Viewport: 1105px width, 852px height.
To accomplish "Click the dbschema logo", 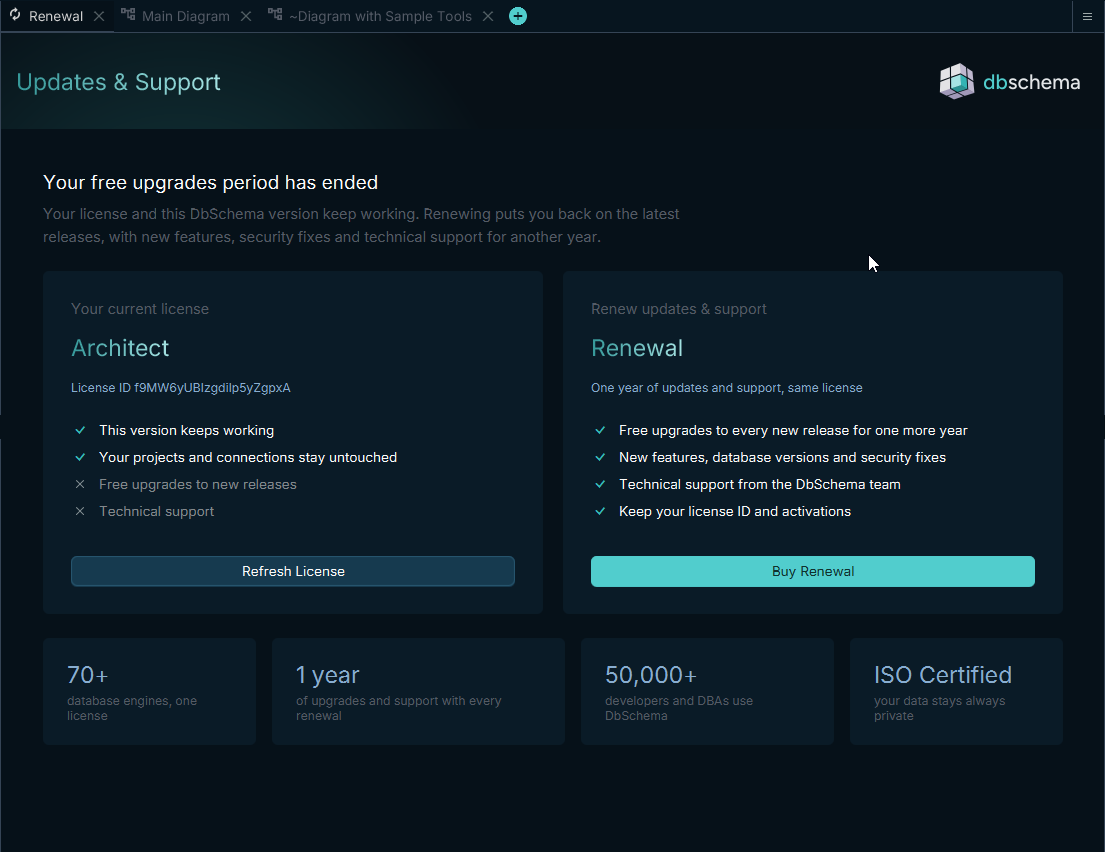I will 1010,82.
